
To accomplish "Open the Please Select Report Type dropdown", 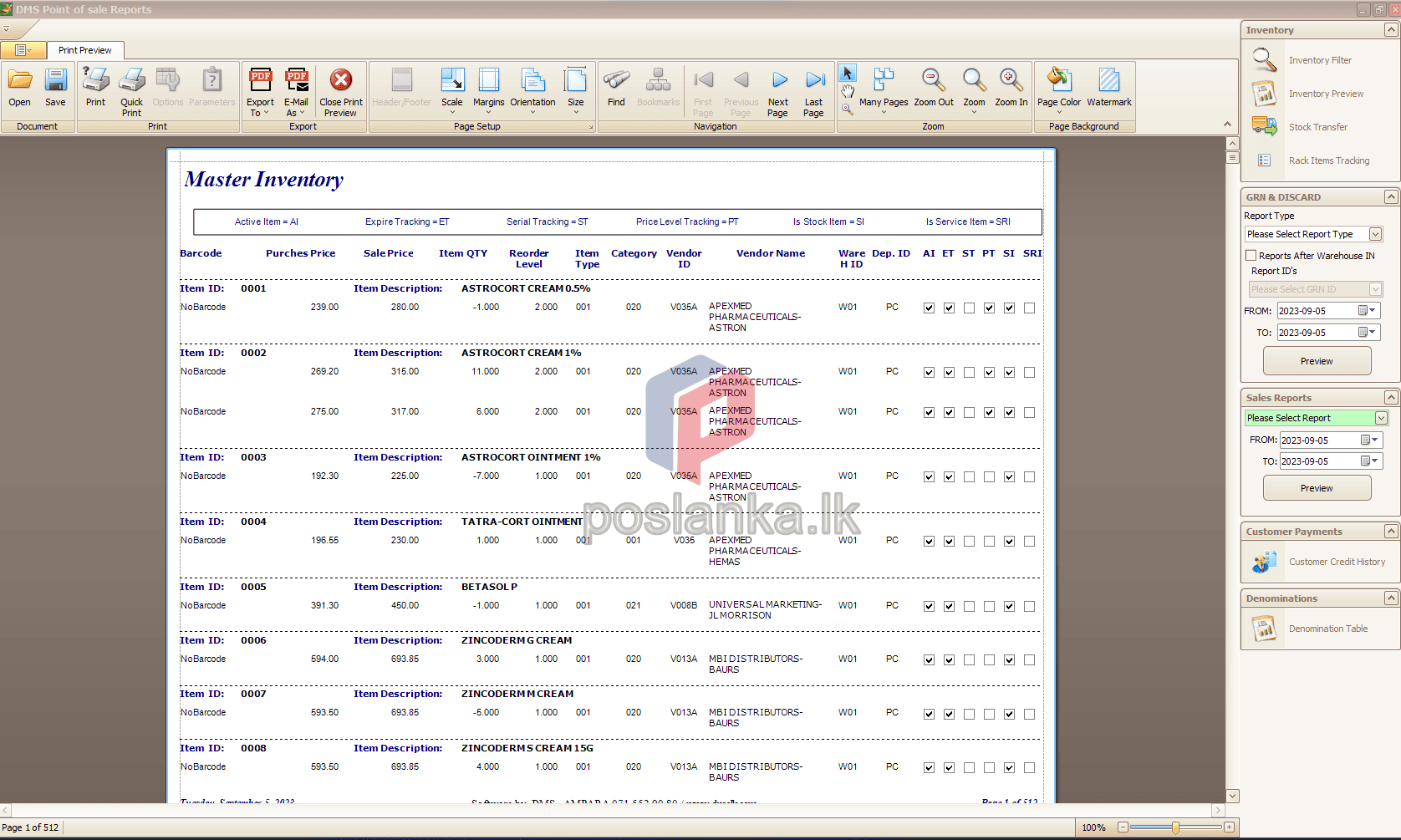I will (1375, 234).
